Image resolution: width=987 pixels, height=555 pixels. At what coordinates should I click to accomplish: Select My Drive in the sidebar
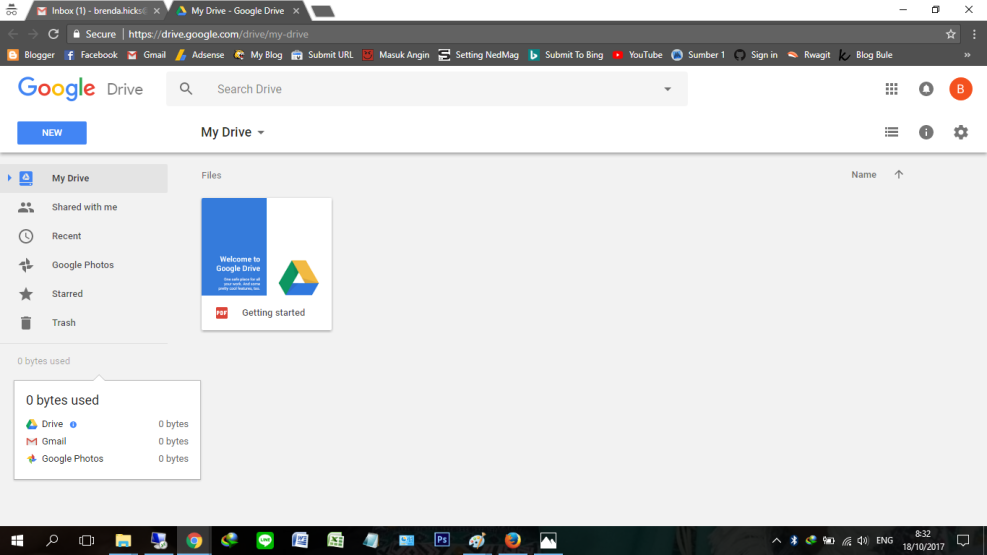pos(84,178)
